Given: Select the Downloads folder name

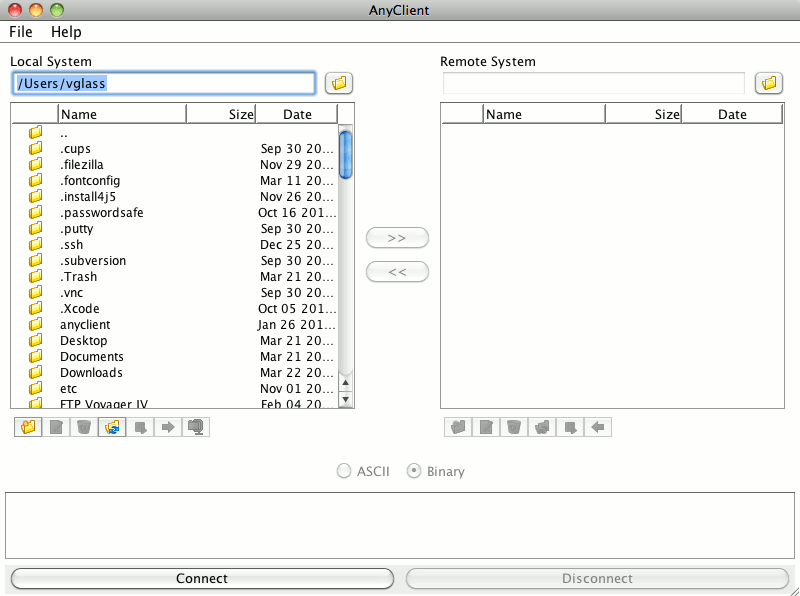Looking at the screenshot, I should coord(91,372).
